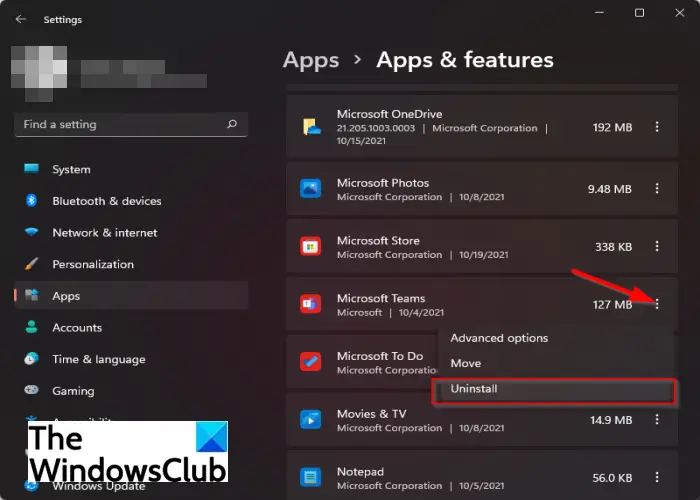Maximize the Settings window

tap(639, 13)
